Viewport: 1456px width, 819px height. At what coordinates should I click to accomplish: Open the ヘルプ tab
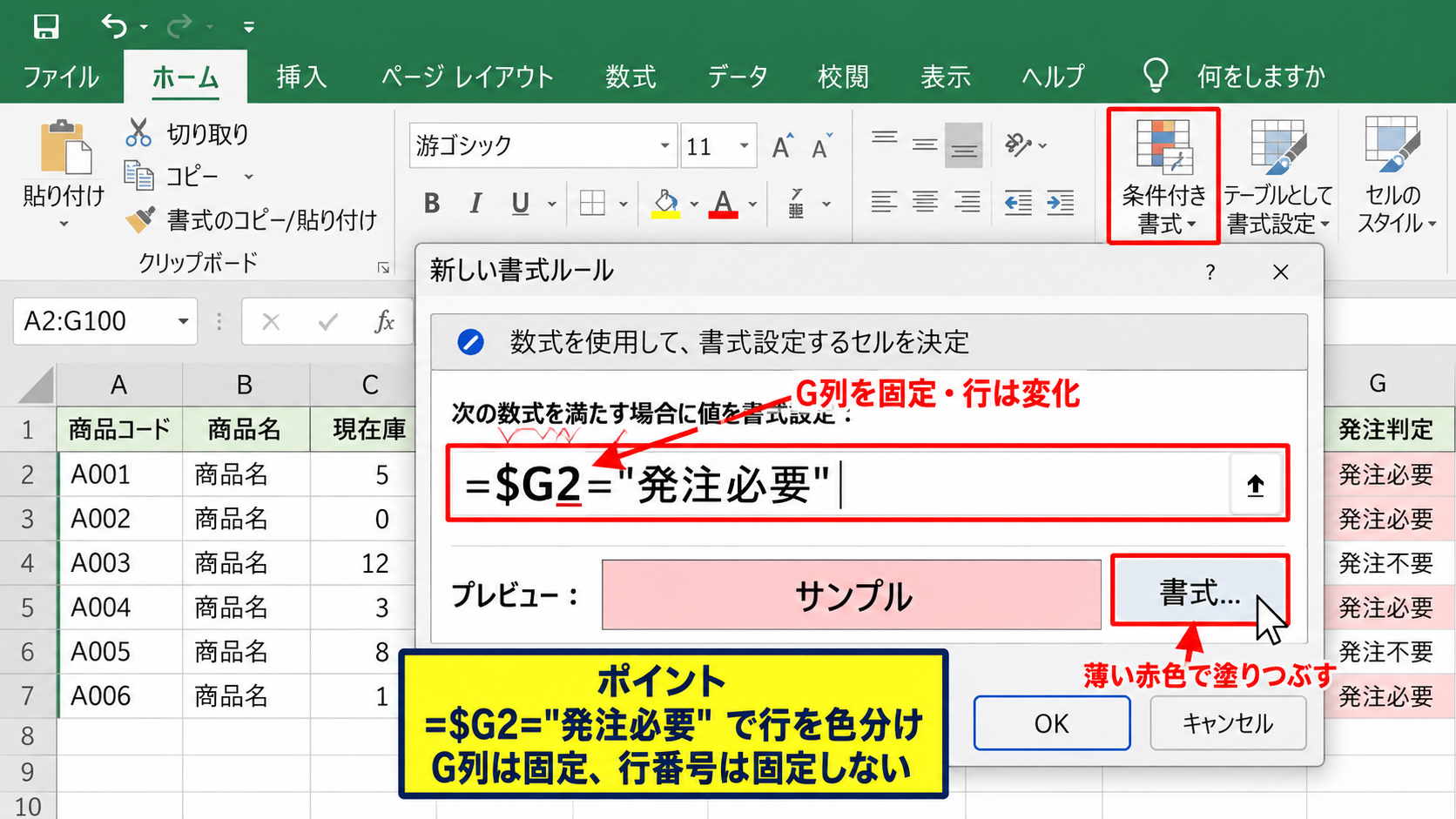(x=1053, y=77)
